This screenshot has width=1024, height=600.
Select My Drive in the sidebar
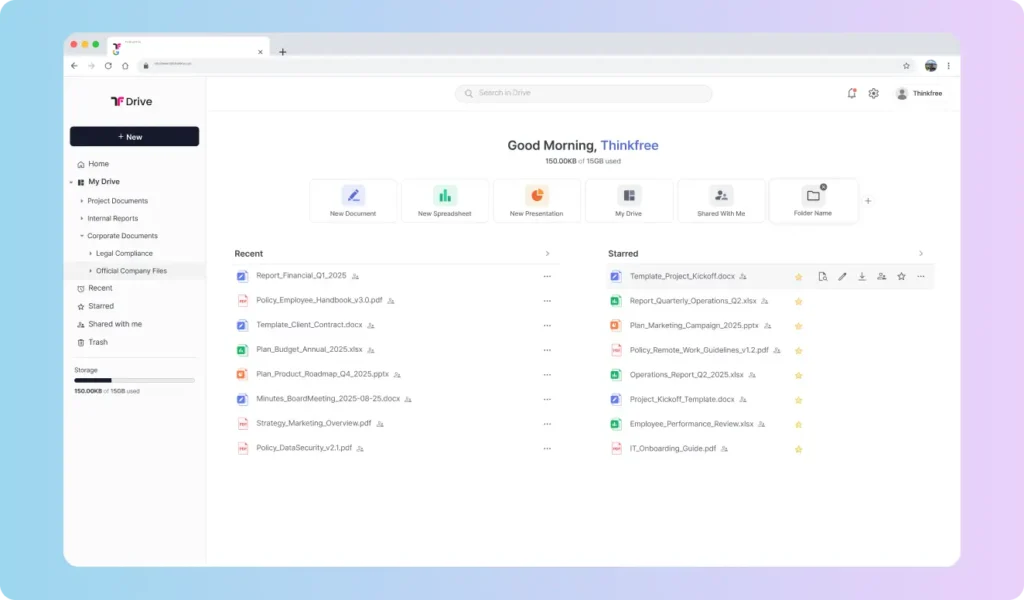point(104,182)
